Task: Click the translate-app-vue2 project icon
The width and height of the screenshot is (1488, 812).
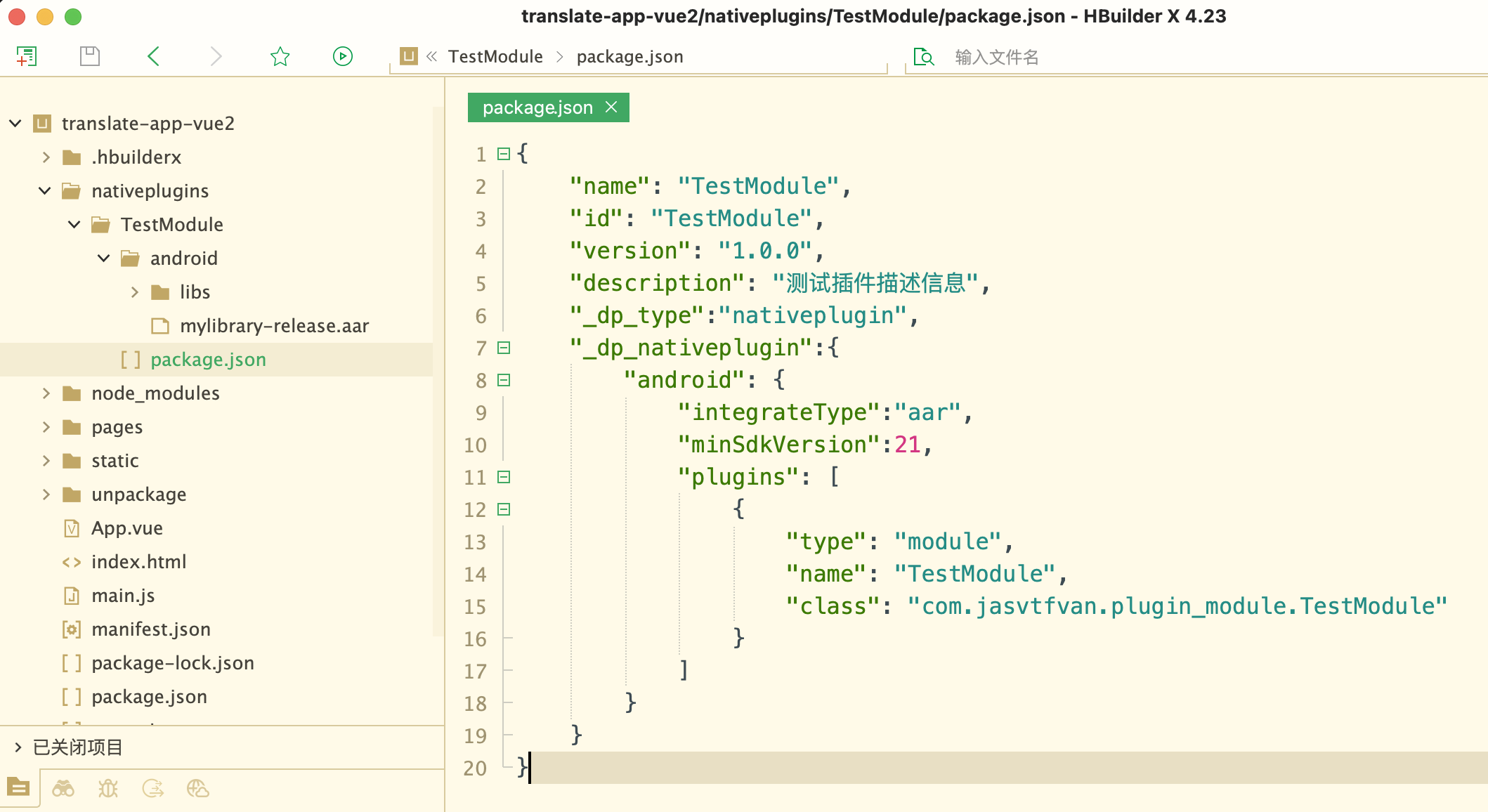Action: [43, 124]
